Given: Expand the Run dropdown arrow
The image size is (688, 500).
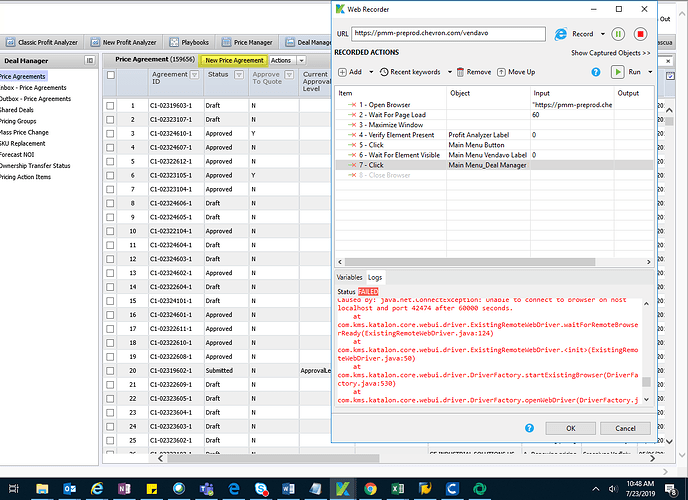Looking at the screenshot, I should point(650,72).
